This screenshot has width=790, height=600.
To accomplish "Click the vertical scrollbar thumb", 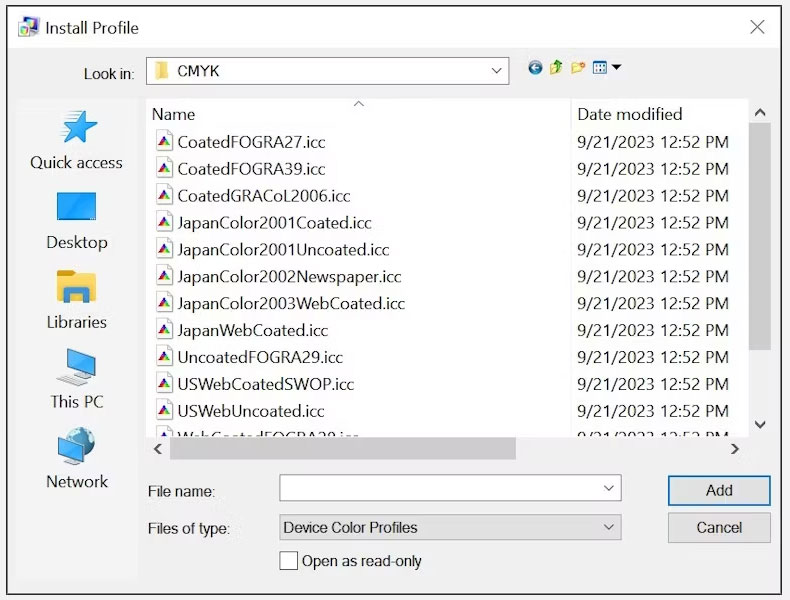I will (x=760, y=236).
